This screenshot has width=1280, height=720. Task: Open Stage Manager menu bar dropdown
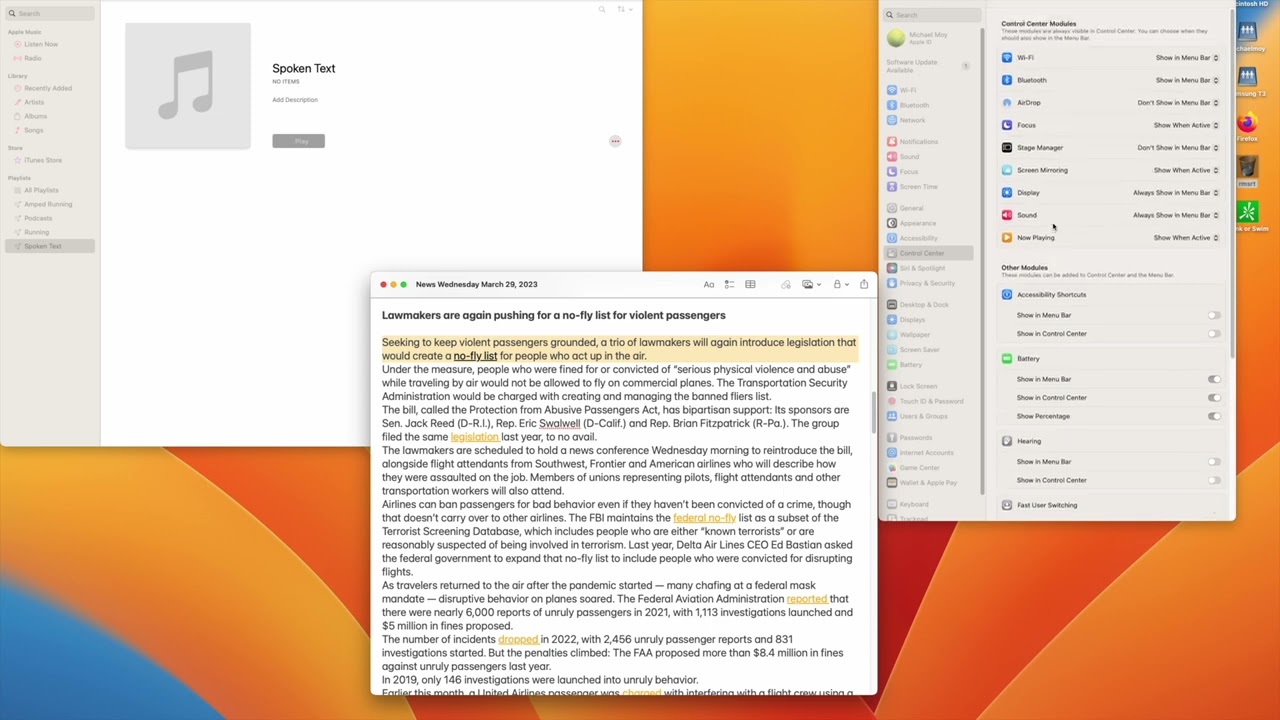coord(1178,148)
